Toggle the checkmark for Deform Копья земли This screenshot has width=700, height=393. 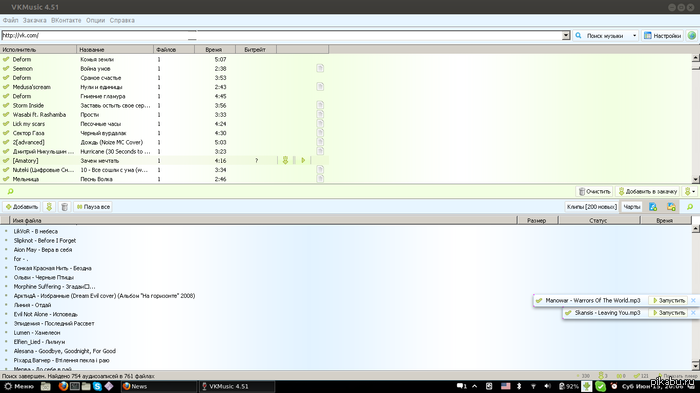click(x=6, y=59)
